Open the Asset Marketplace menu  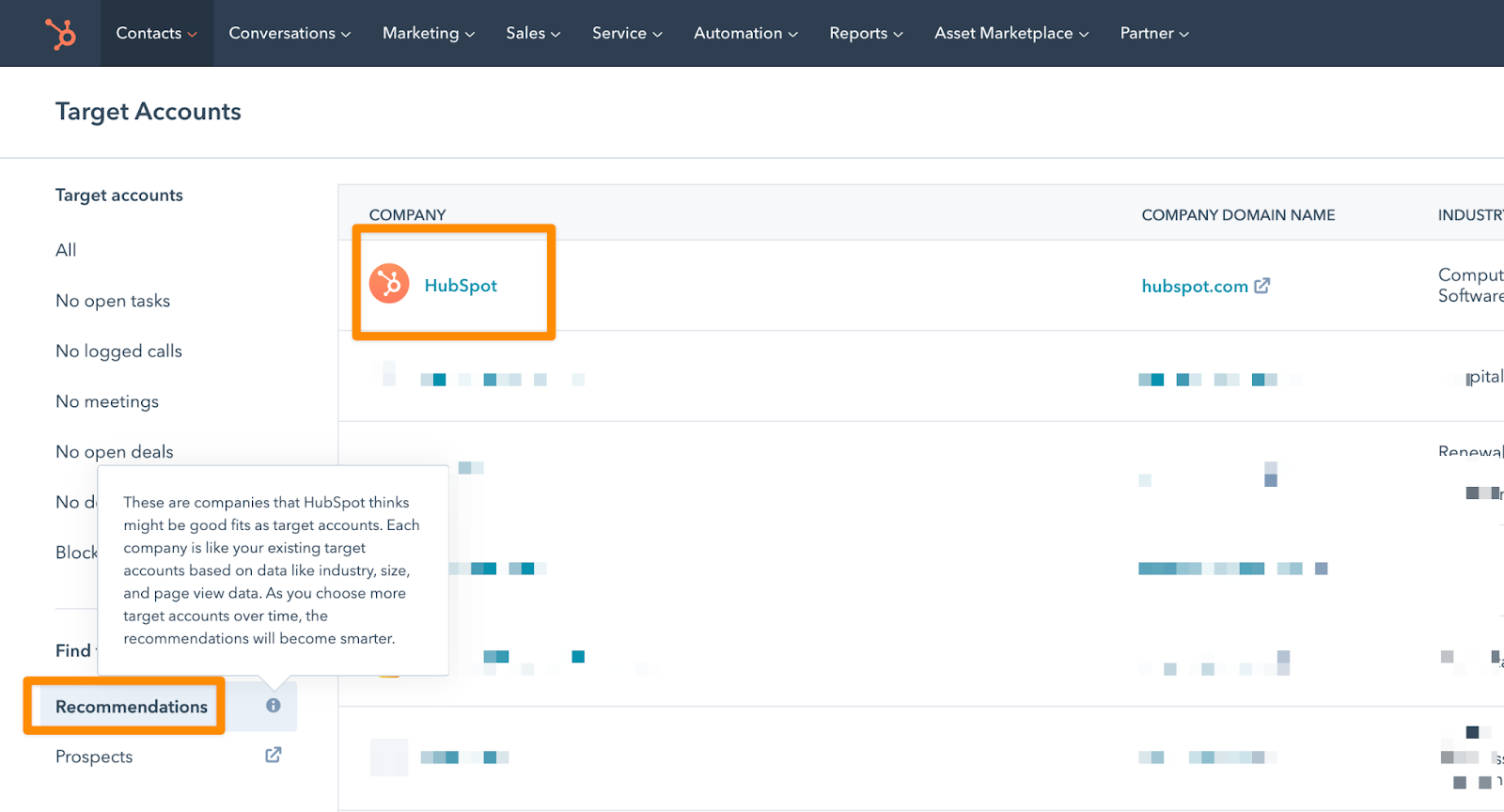(1011, 33)
